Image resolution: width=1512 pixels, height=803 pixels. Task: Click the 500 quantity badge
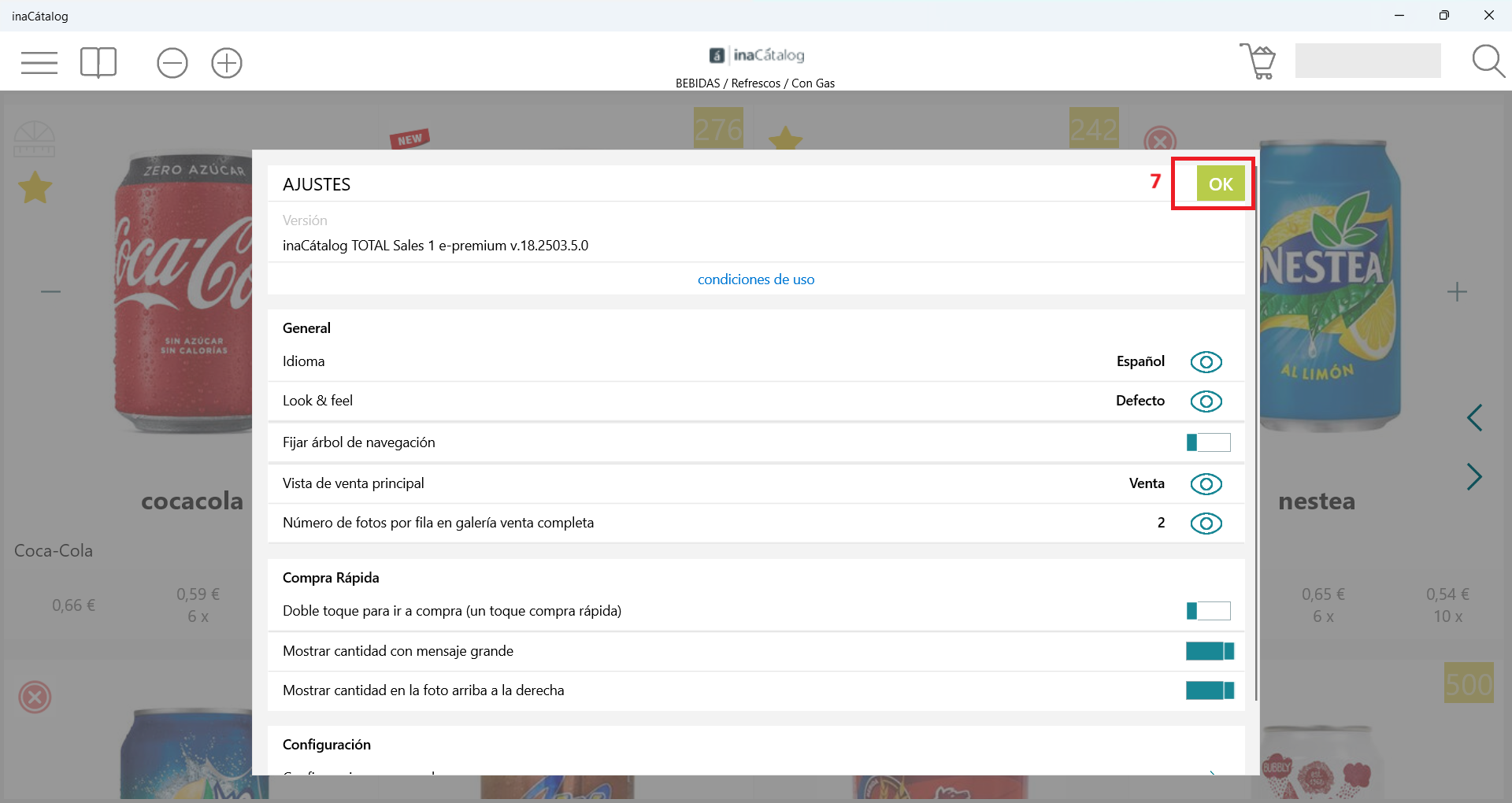pos(1469,683)
